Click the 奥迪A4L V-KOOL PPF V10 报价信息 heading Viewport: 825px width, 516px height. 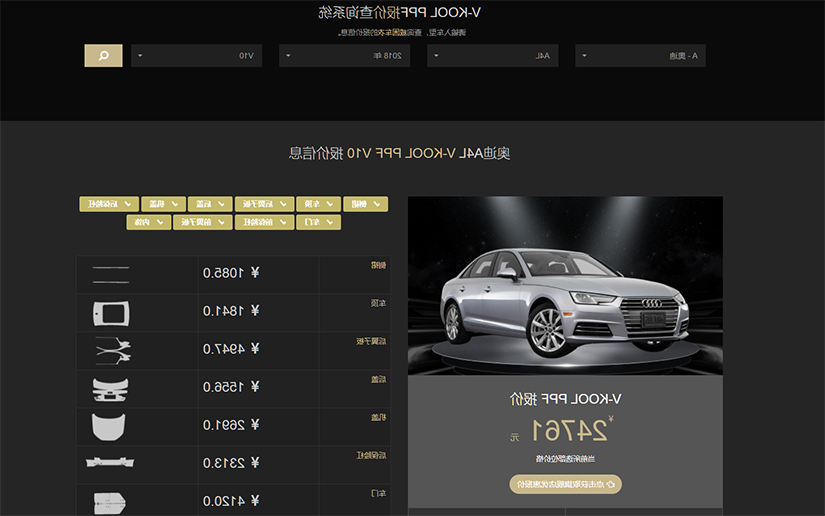point(399,153)
